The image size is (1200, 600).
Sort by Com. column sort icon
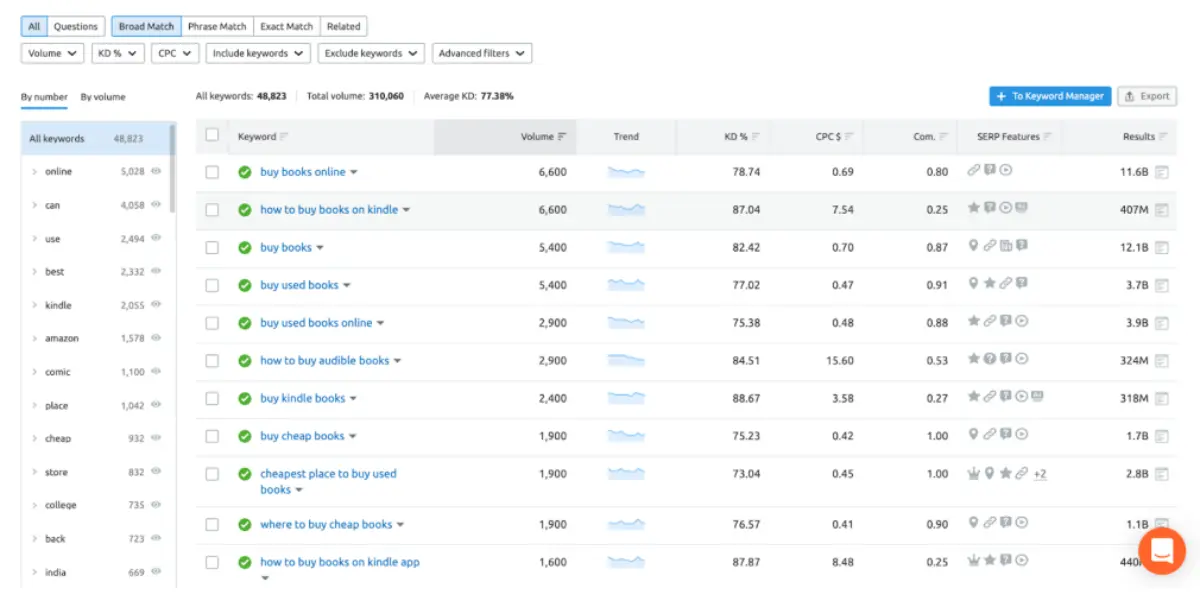point(943,137)
